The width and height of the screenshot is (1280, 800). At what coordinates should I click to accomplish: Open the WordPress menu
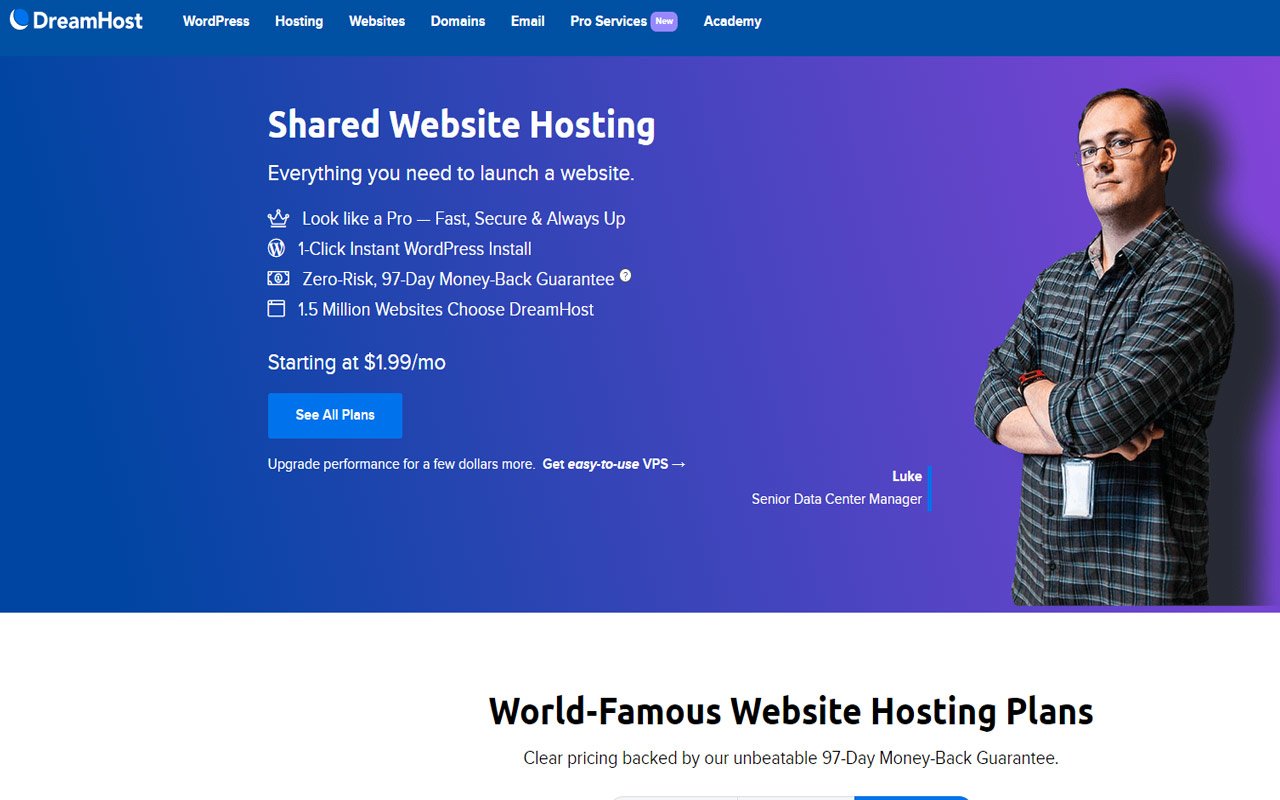click(216, 21)
